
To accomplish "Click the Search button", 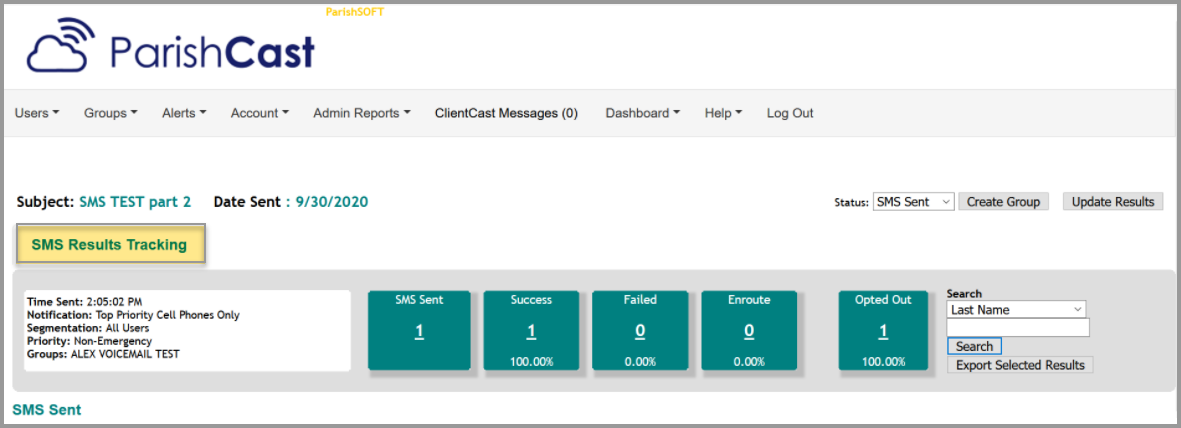I will pyautogui.click(x=974, y=347).
